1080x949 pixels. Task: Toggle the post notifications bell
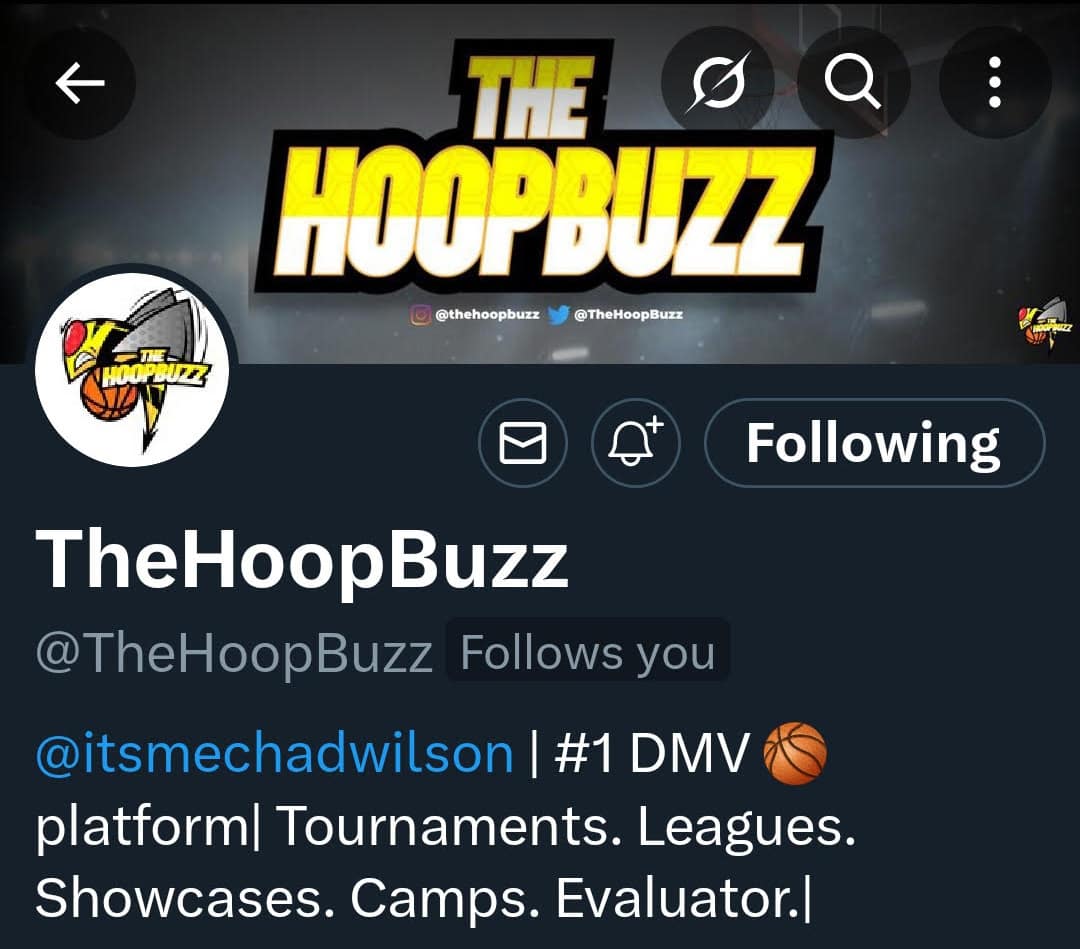point(636,443)
